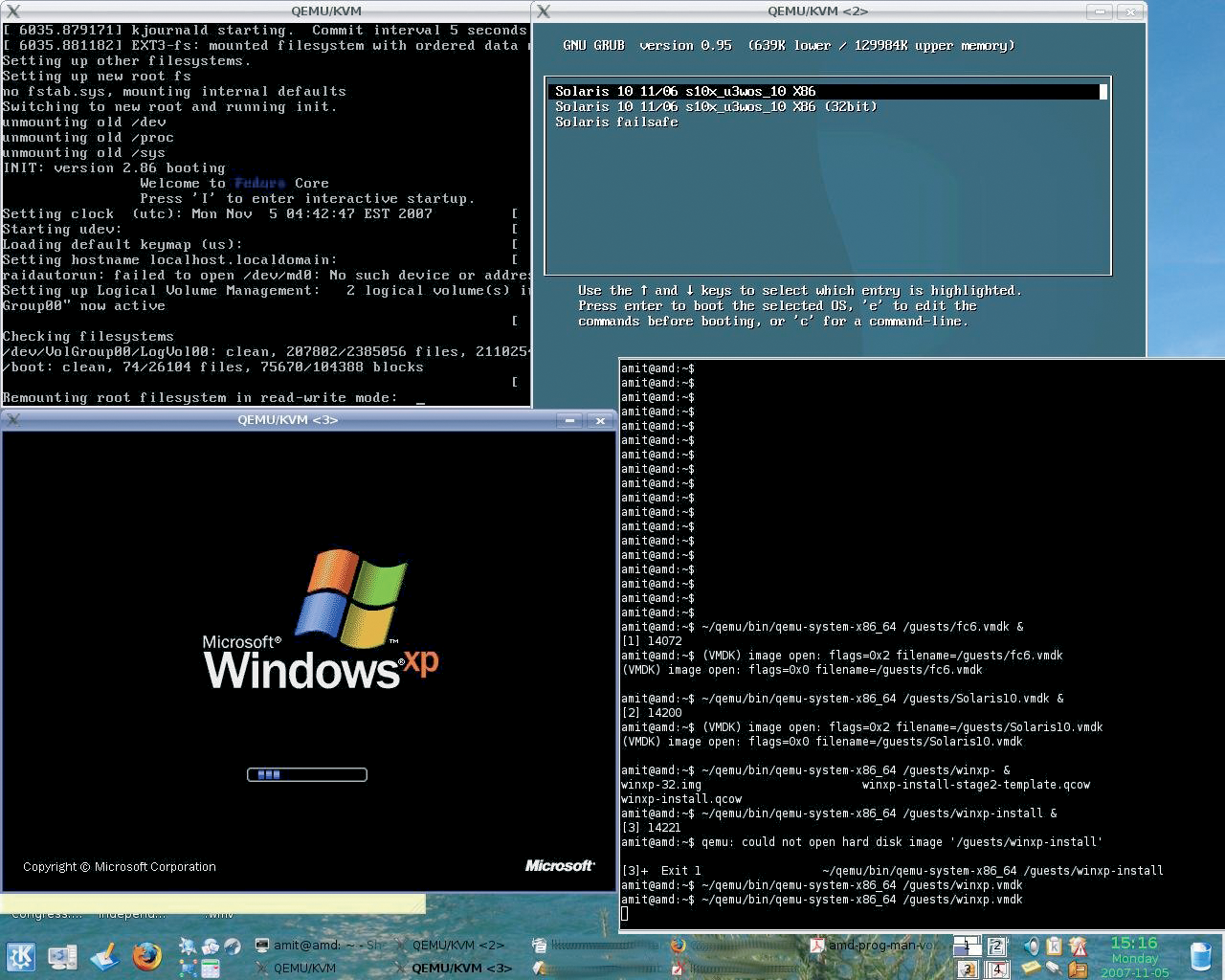Open the window menu icon of QEMU/KVM <2>
The width and height of the screenshot is (1225, 980).
(544, 11)
